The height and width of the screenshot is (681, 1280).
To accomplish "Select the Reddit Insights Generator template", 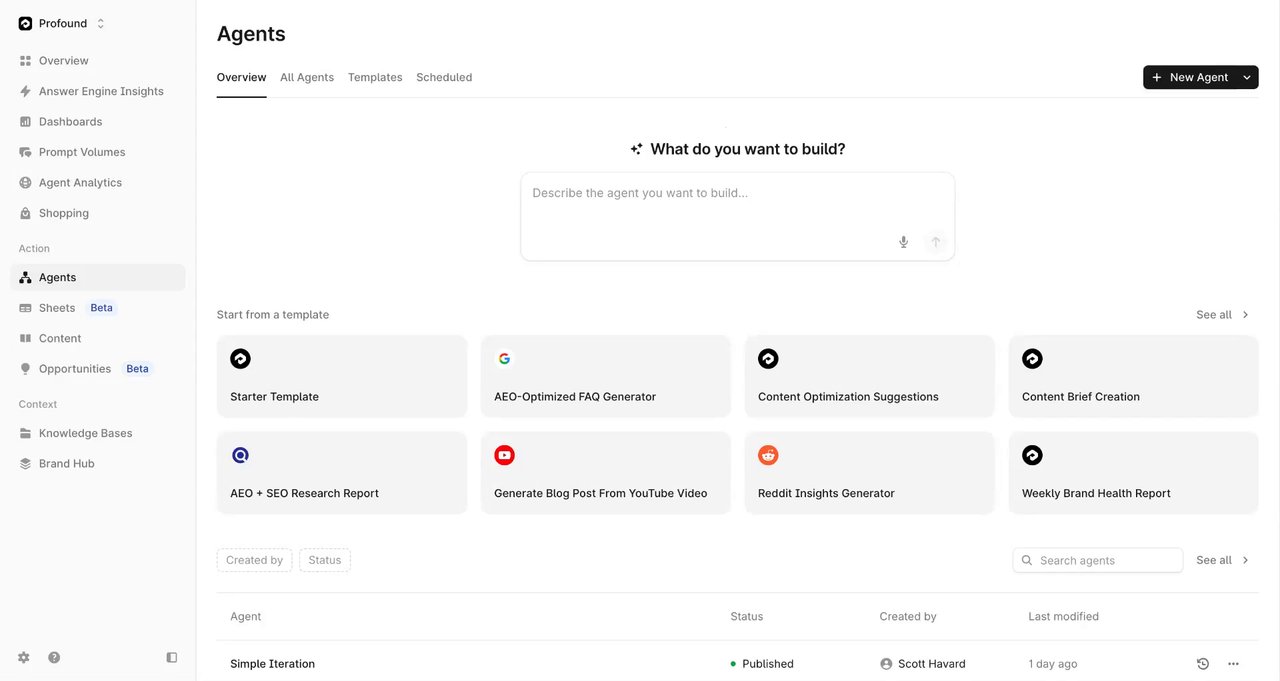I will [x=870, y=473].
